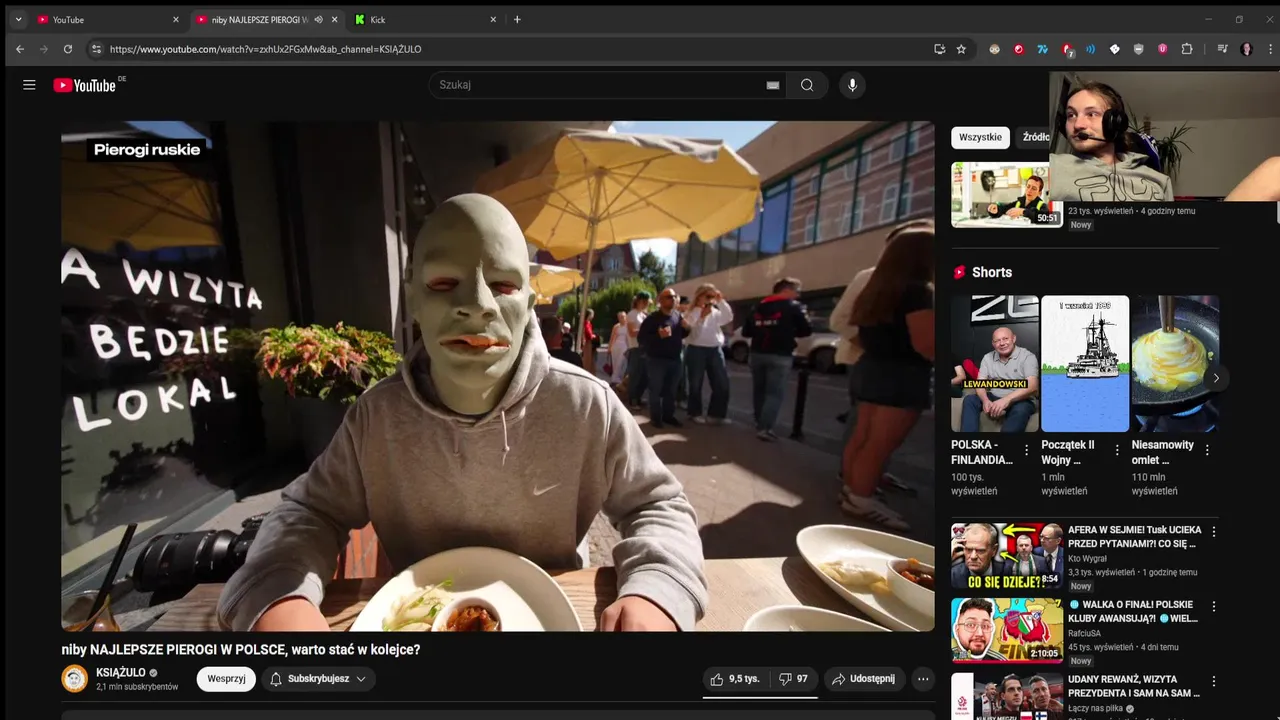Click the Wesprzyj button
The width and height of the screenshot is (1280, 720).
tap(226, 679)
